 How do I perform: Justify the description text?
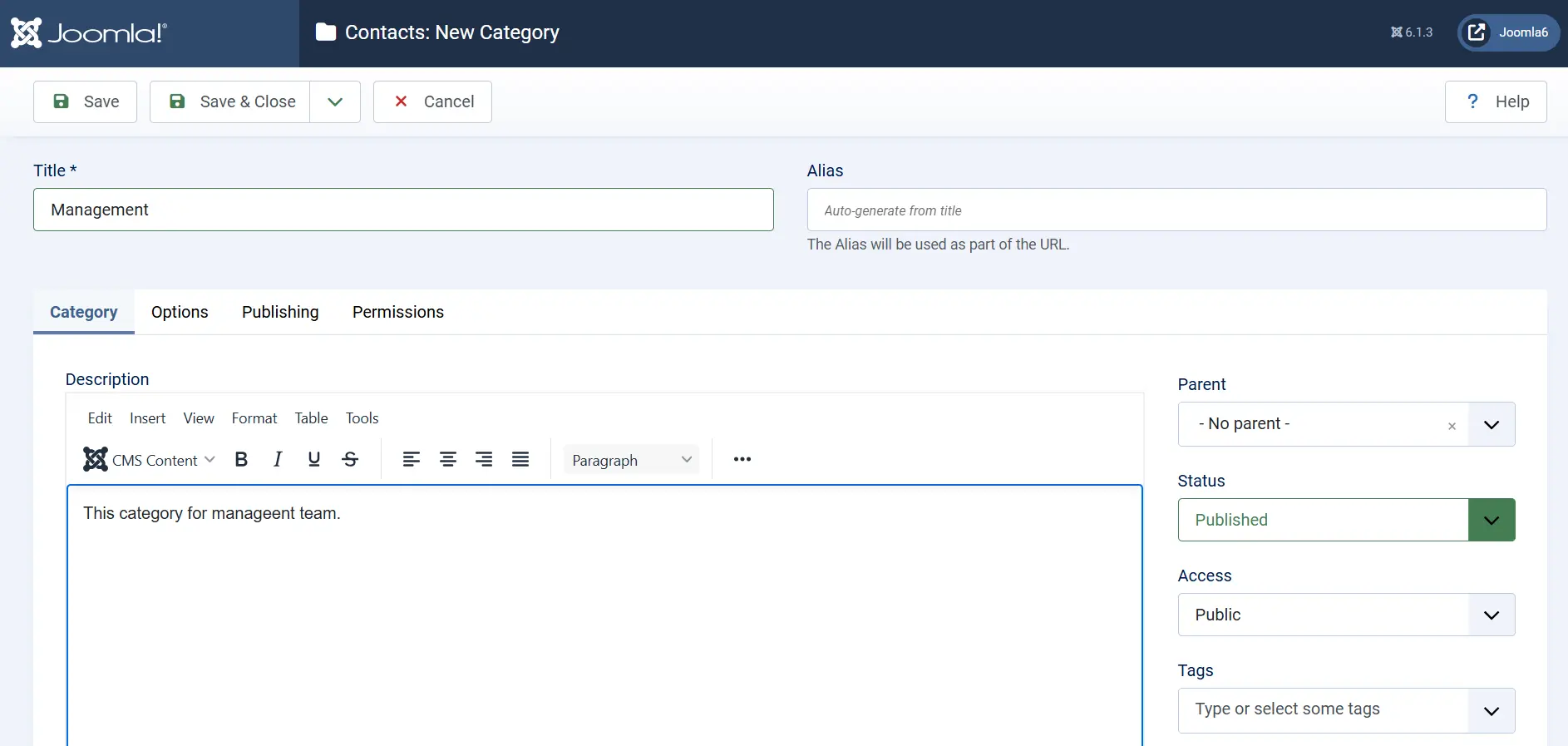click(520, 459)
